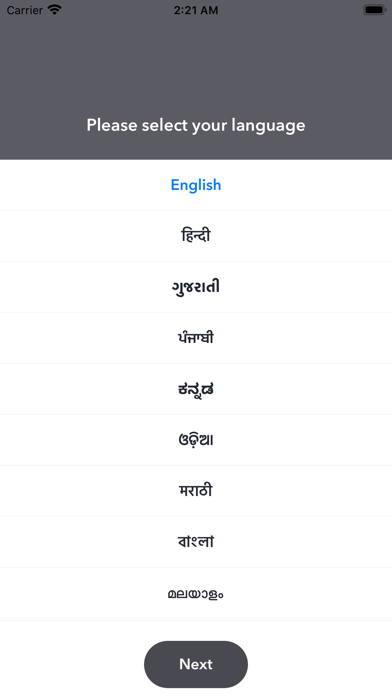Choose the हिन्दी (Hindi) language option
Image resolution: width=392 pixels, height=696 pixels.
point(196,236)
